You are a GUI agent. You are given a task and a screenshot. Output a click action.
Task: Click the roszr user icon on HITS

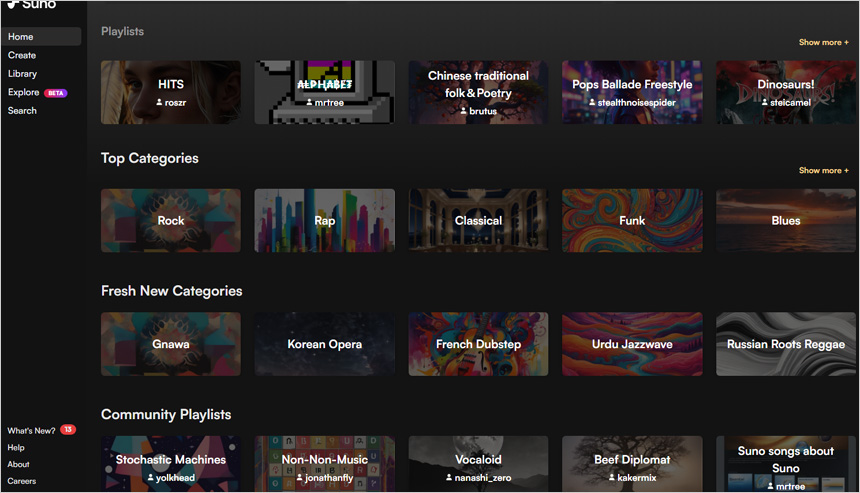click(160, 102)
